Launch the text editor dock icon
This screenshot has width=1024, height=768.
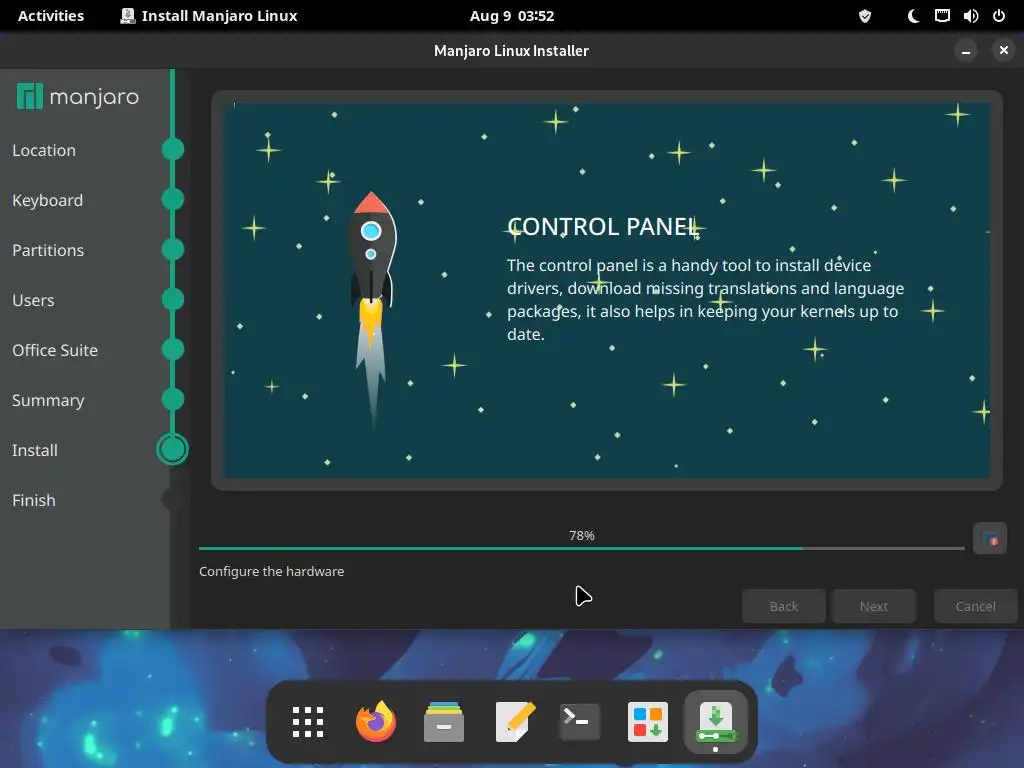tap(515, 722)
